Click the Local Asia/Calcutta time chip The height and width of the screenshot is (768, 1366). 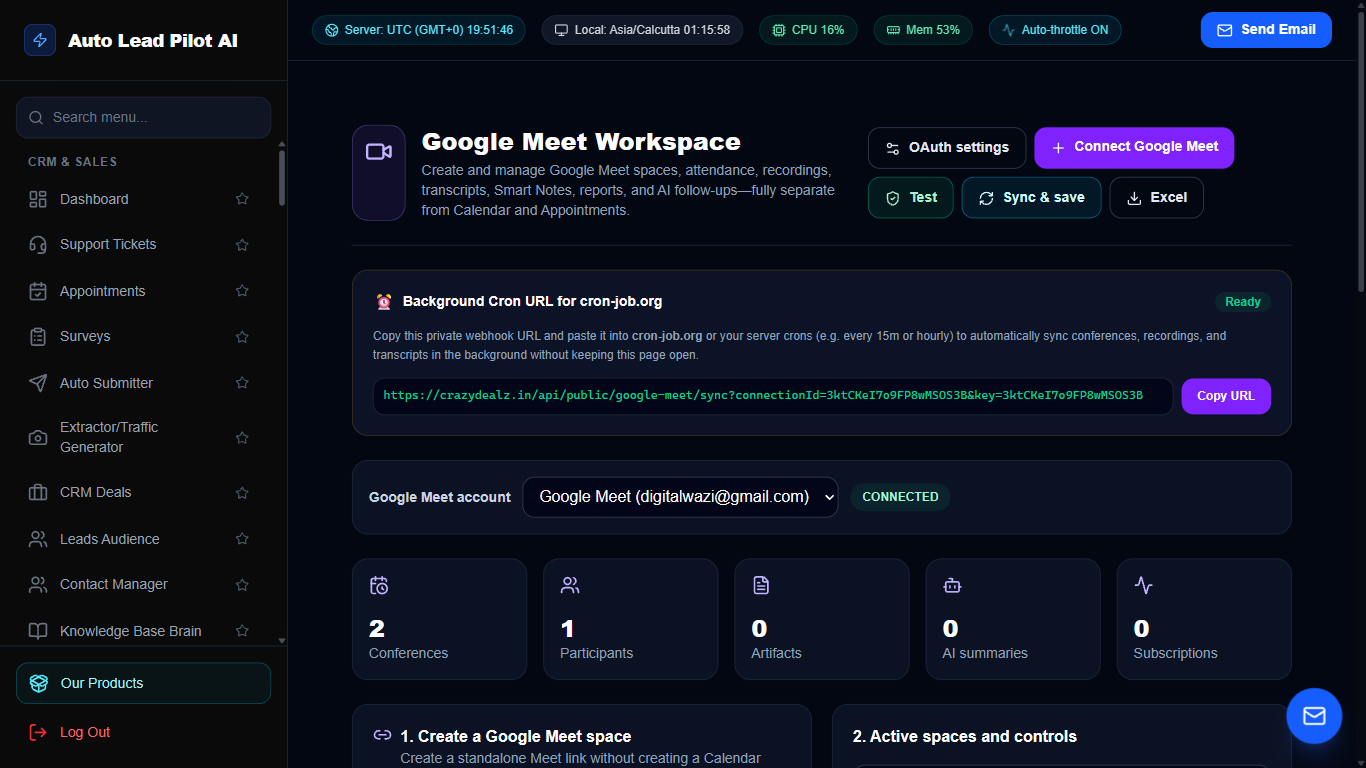[x=642, y=30]
